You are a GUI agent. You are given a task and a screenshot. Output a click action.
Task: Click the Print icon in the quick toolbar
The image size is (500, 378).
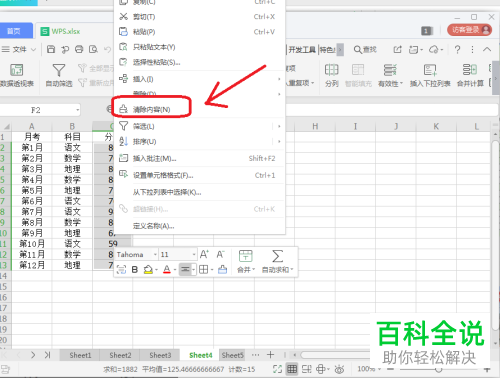click(x=79, y=49)
